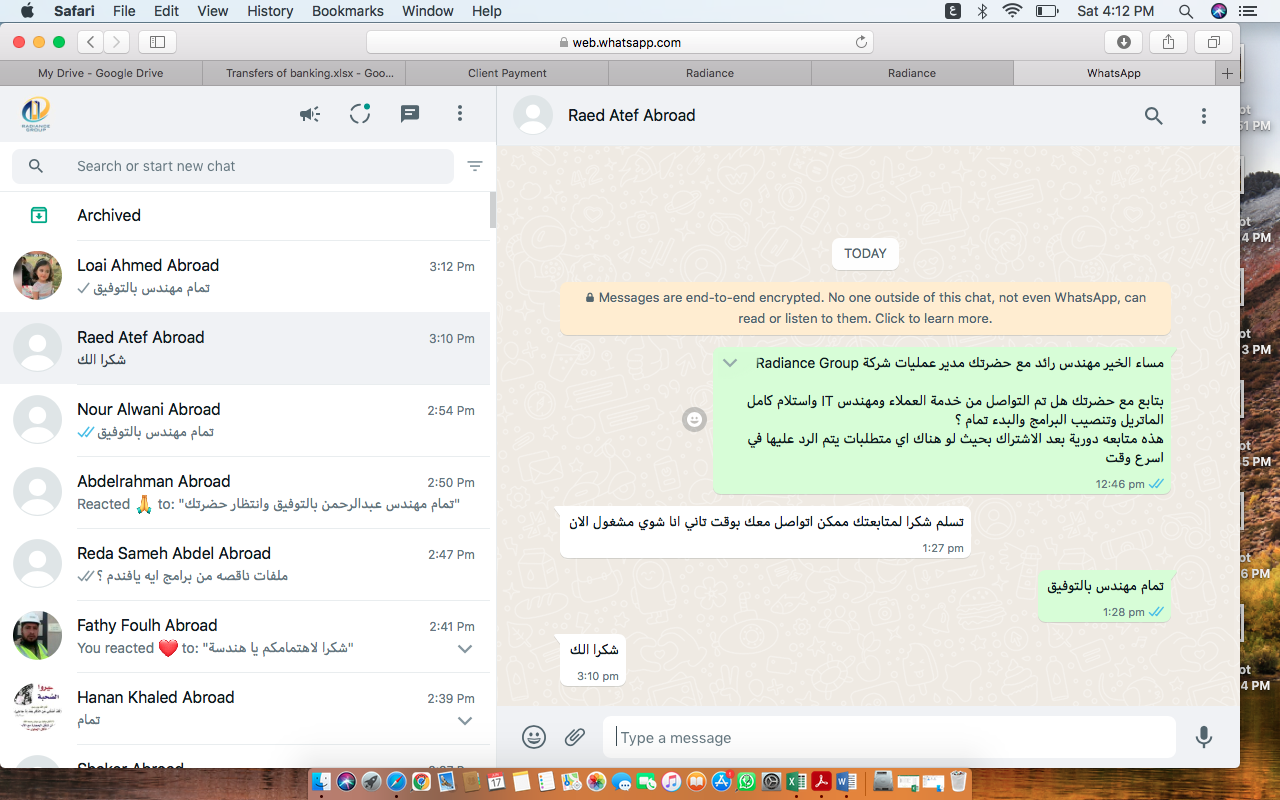This screenshot has width=1280, height=800.
Task: Click the chat list filter icon
Action: [475, 166]
